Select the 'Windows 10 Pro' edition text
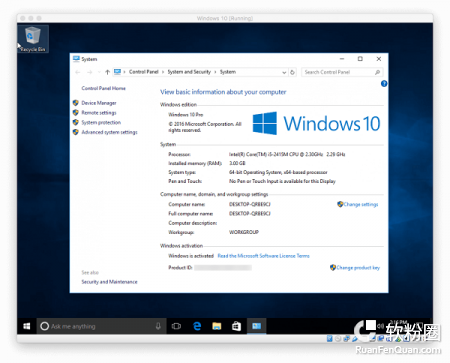This screenshot has width=450, height=363. tap(186, 115)
